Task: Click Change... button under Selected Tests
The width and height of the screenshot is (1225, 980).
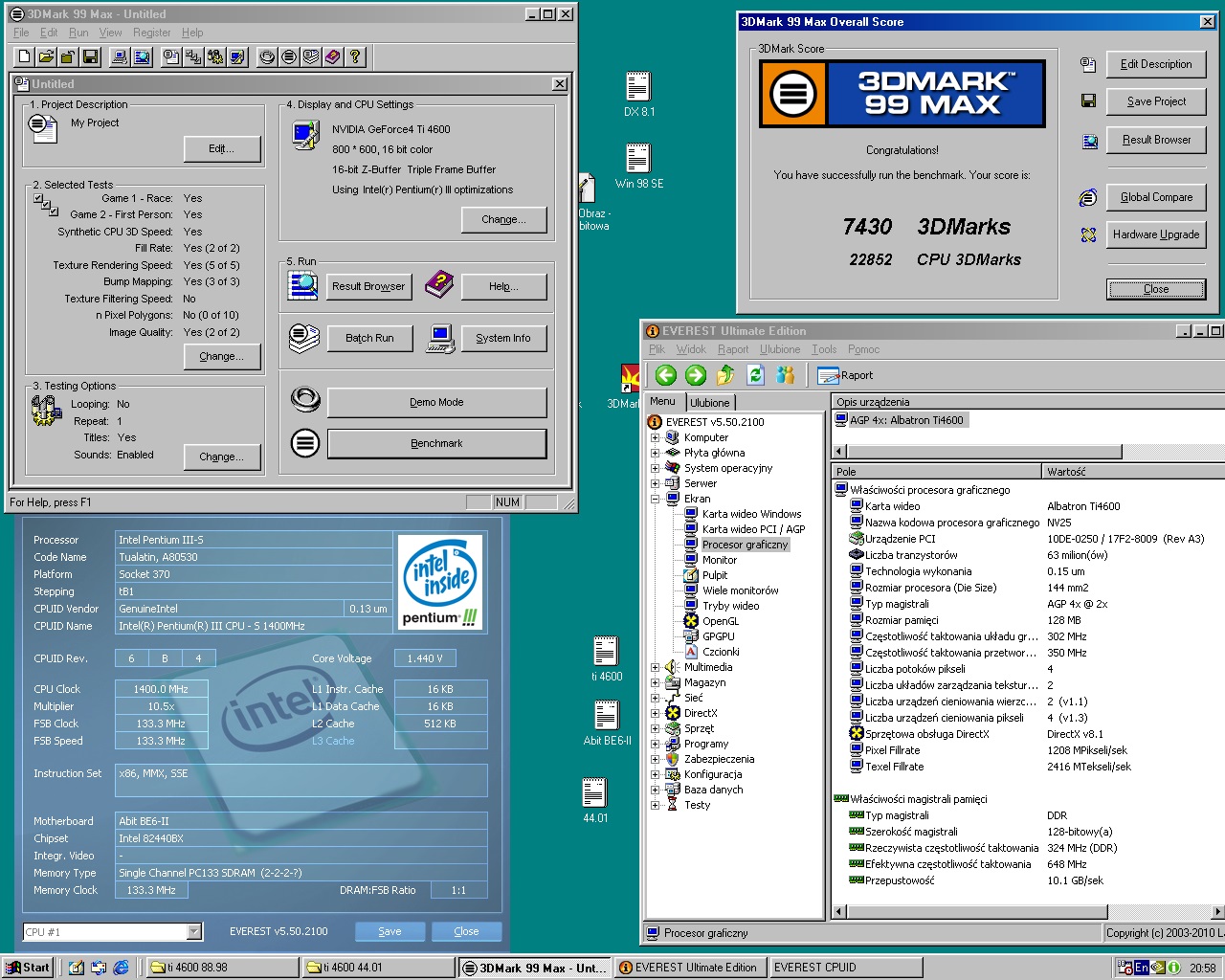Action: [221, 356]
